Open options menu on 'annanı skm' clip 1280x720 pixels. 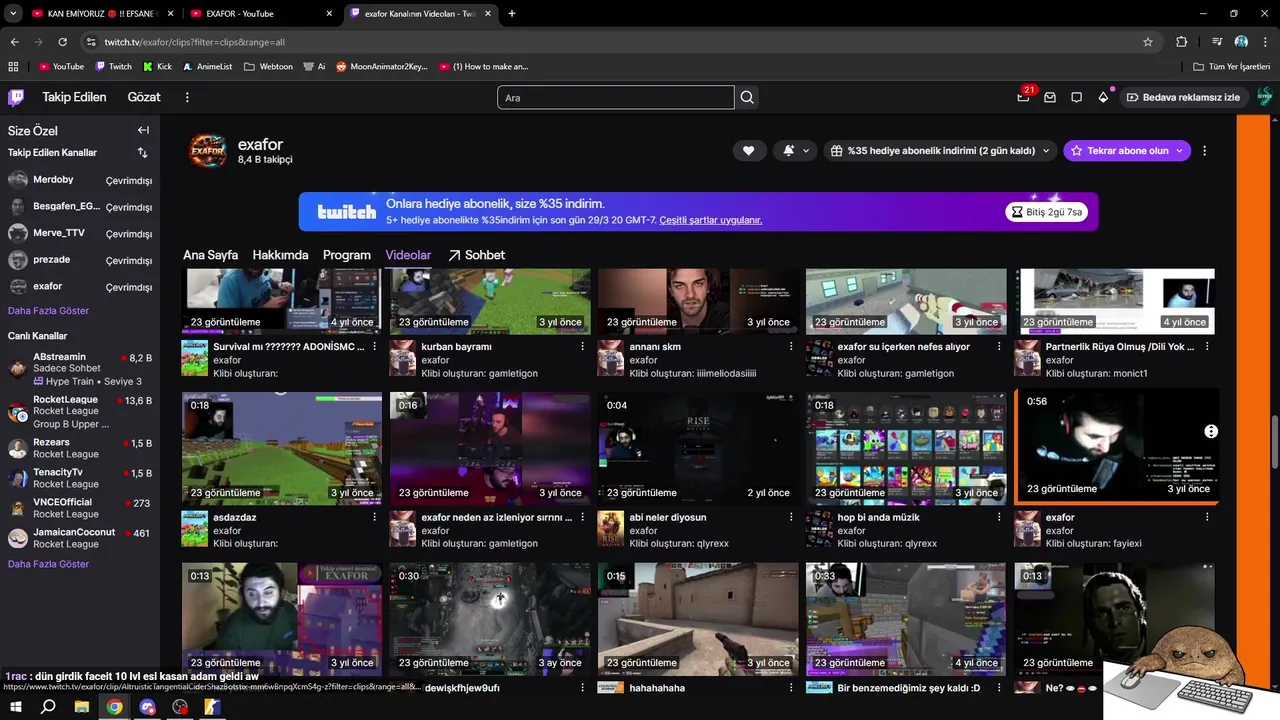coord(791,347)
